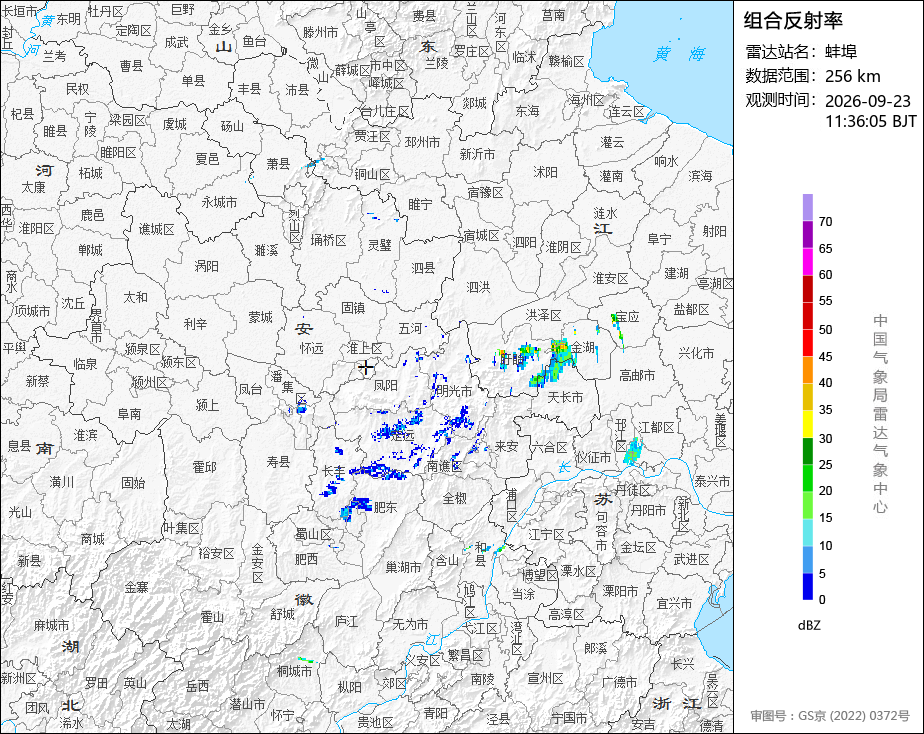
Task: Click the green echo patch near 江都区
Action: pyautogui.click(x=632, y=452)
